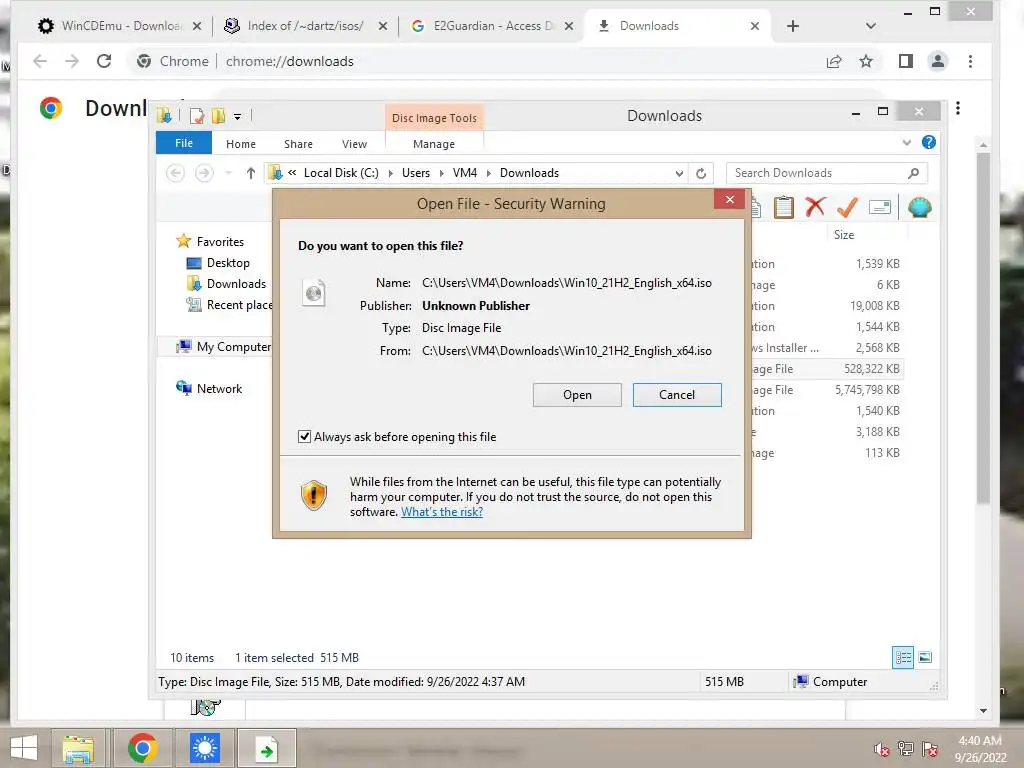
Task: Open Downloads page three-dot more actions
Action: tap(957, 108)
